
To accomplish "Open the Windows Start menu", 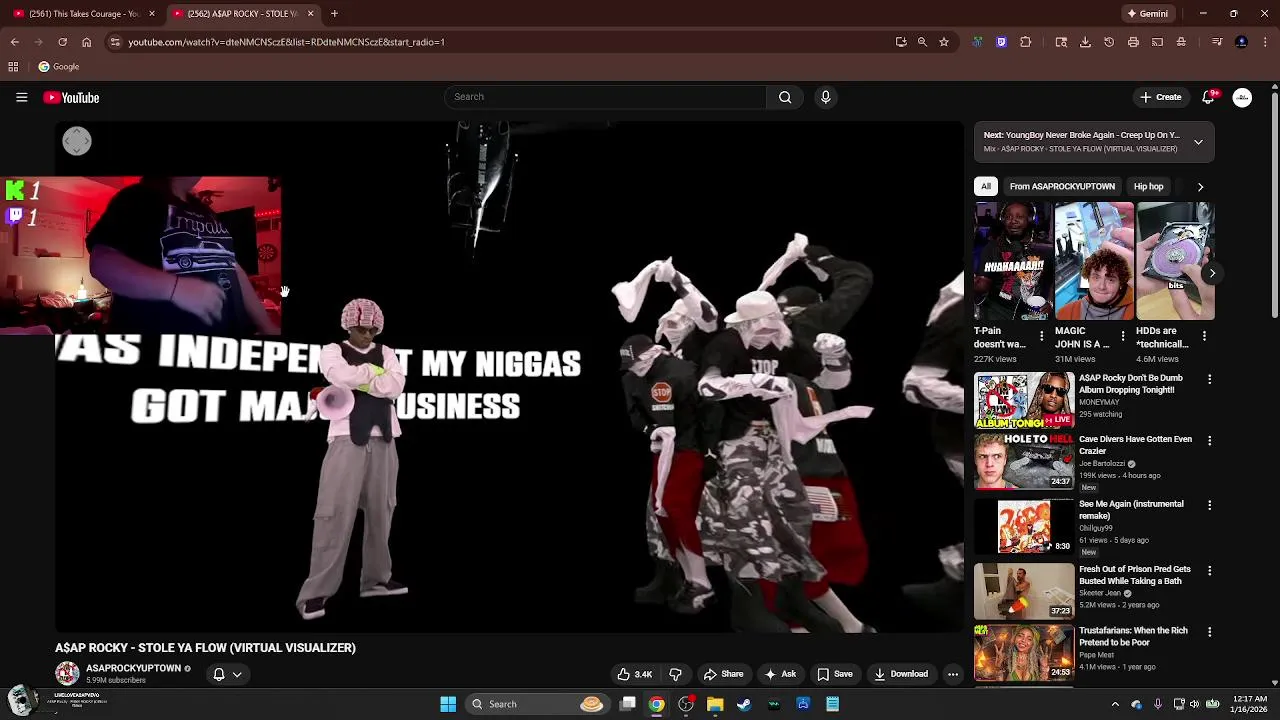I will tap(448, 704).
